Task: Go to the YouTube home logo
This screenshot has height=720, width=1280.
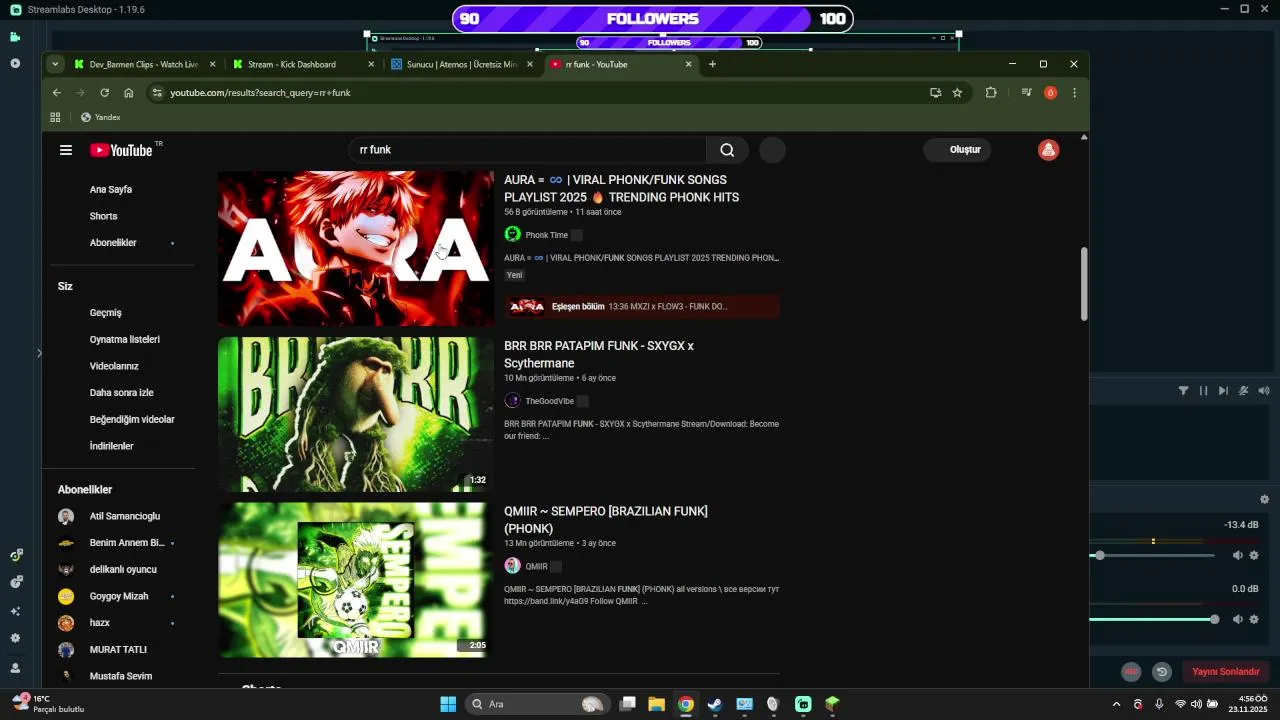Action: click(121, 150)
